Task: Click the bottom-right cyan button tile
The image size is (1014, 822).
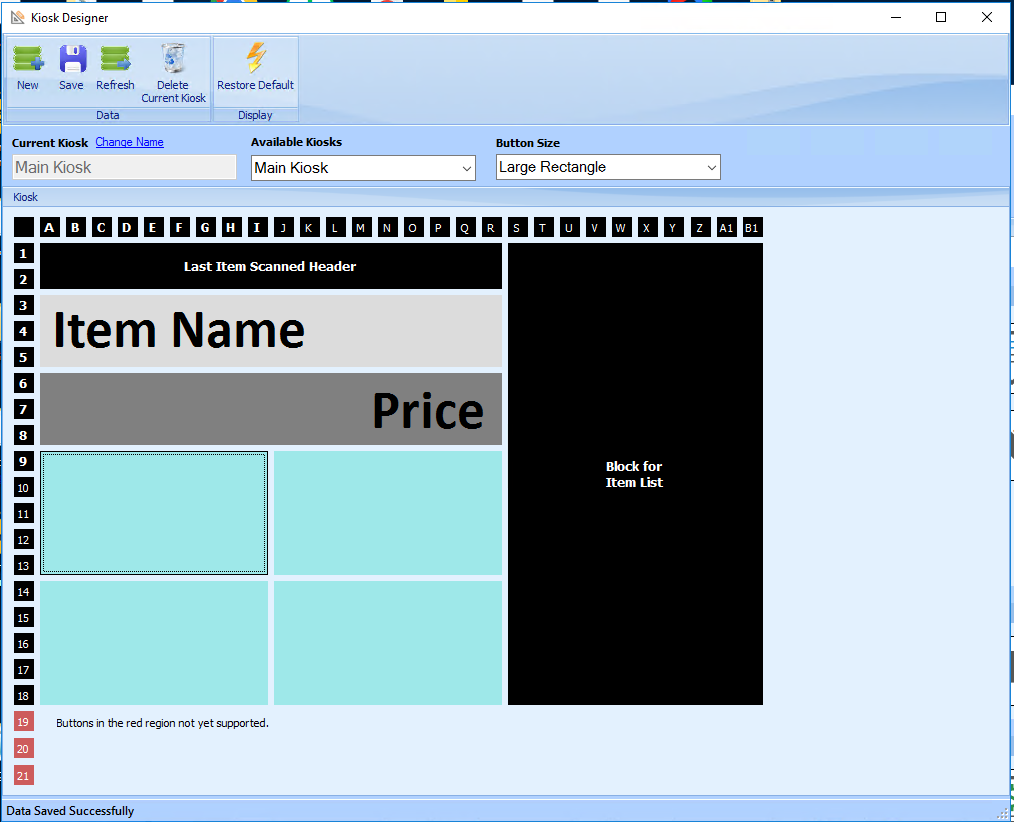Action: [388, 643]
